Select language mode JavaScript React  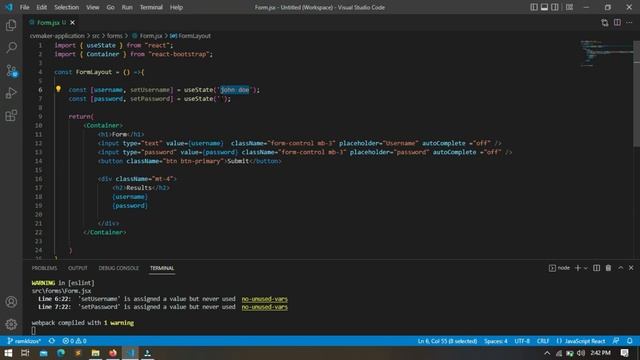[581, 341]
